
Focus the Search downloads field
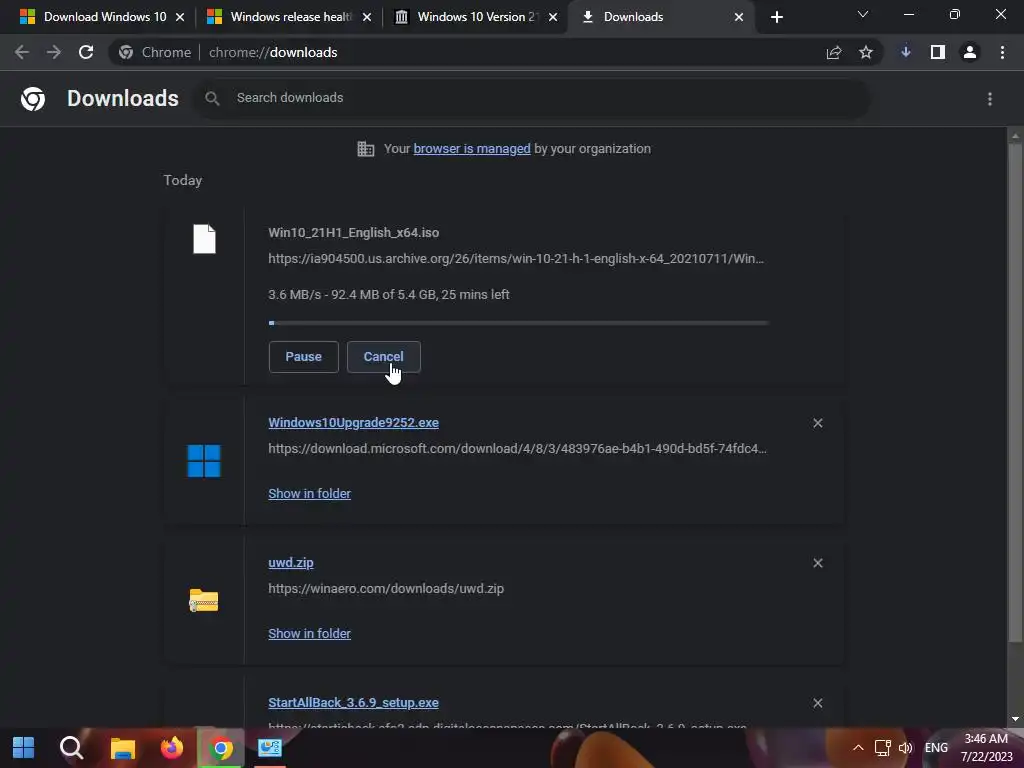tap(532, 98)
